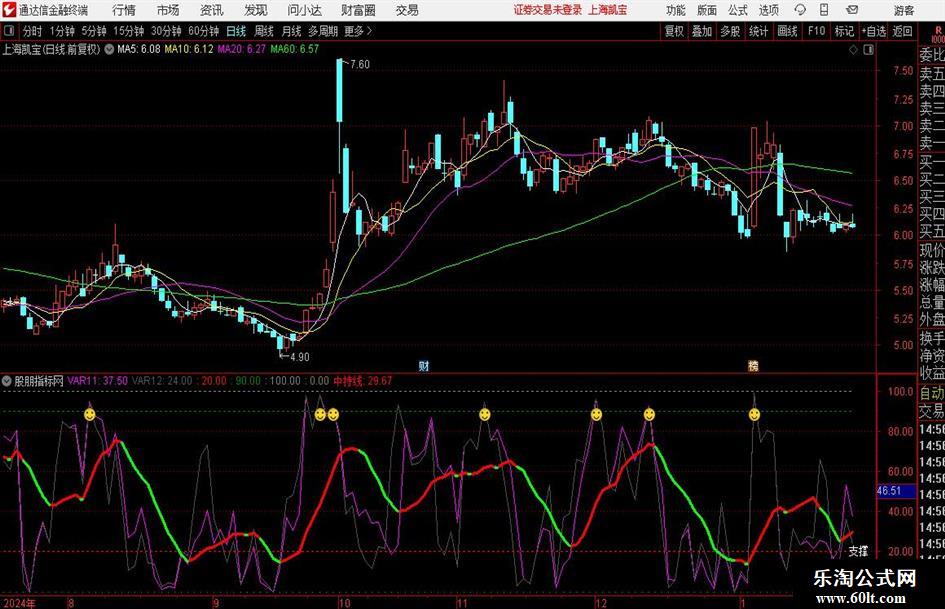The width and height of the screenshot is (945, 609).
Task: Click the MA20: 6.27 indicator value
Action: [x=241, y=49]
